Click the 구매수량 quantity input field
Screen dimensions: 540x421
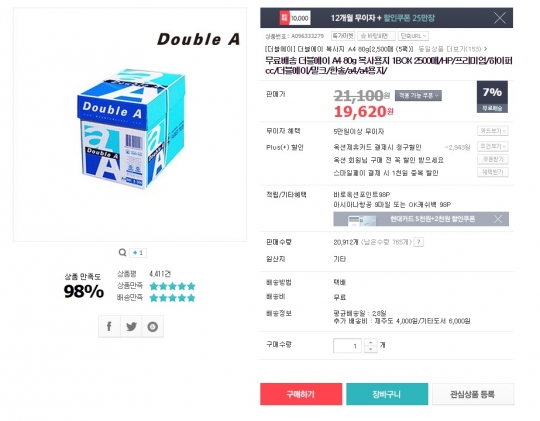347,346
